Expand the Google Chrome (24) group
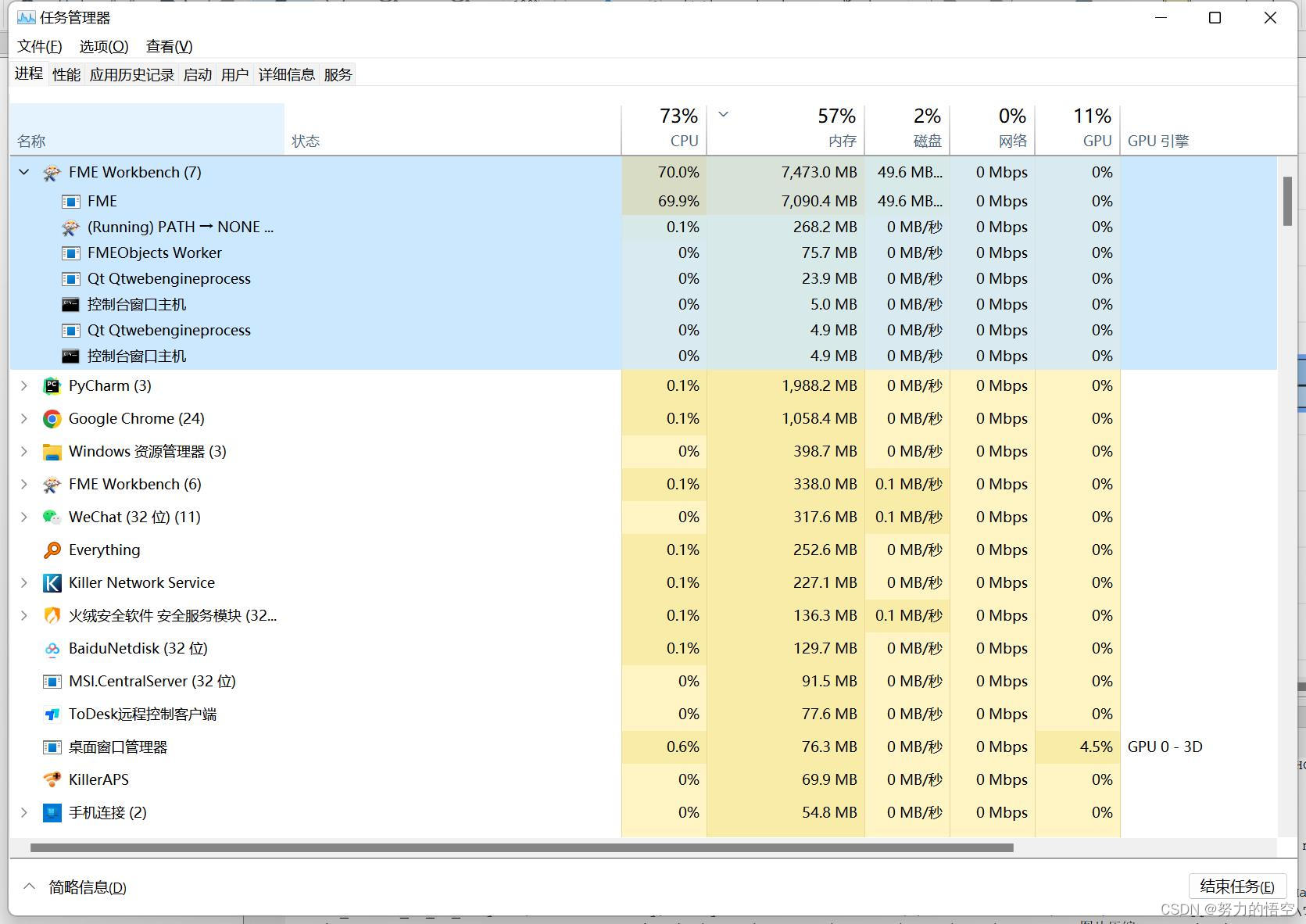The image size is (1306, 924). (x=24, y=418)
